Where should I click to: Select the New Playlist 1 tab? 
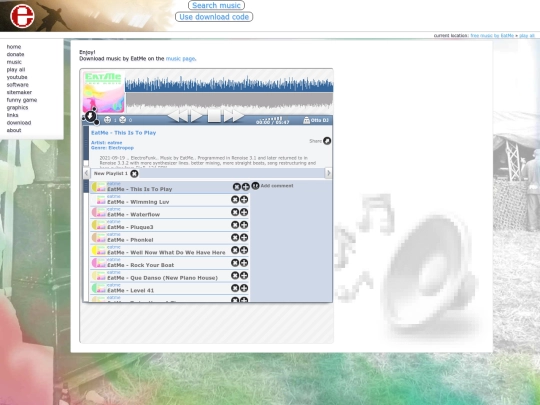[111, 174]
